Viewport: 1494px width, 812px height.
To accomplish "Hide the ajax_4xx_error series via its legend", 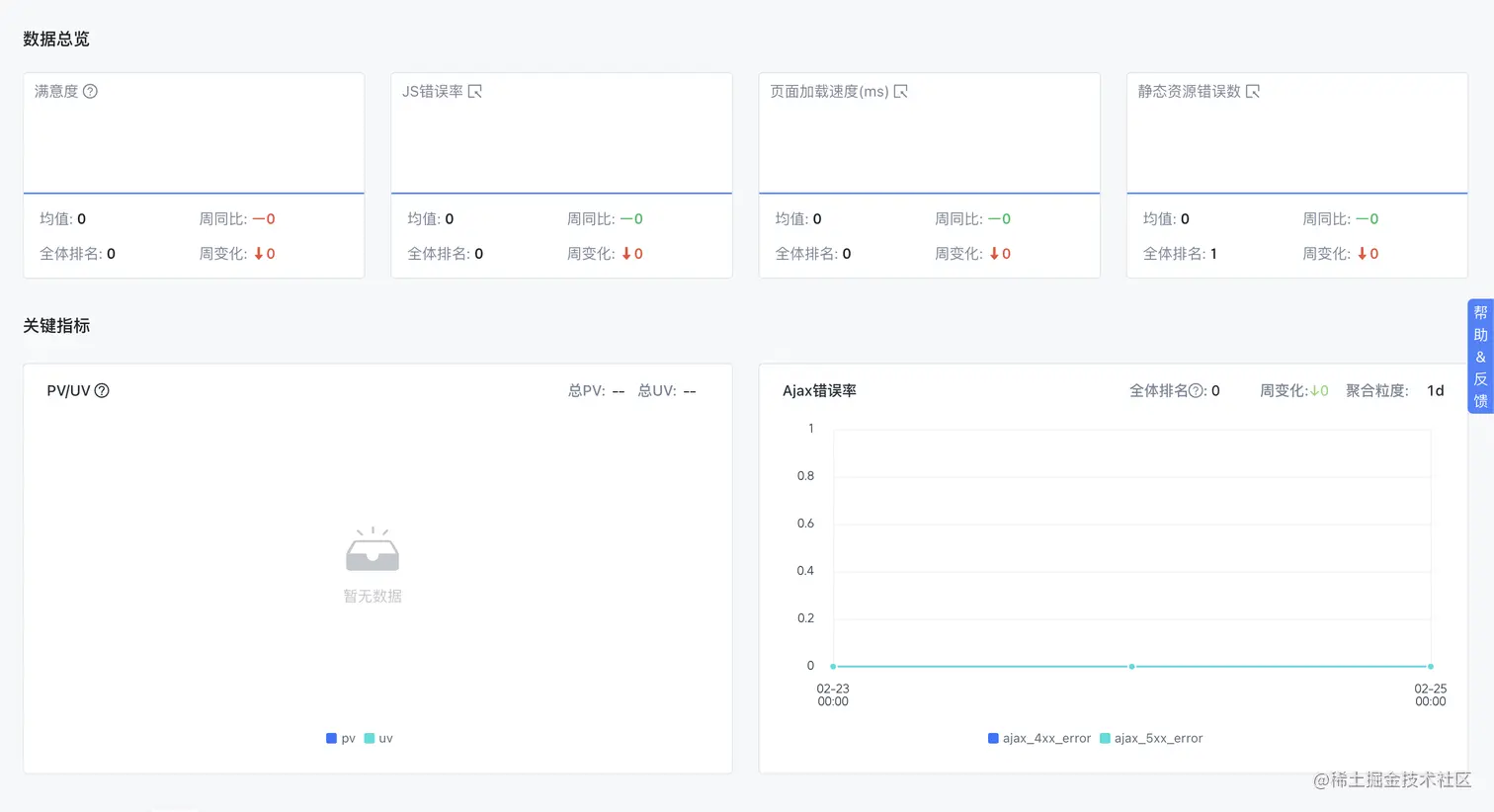I will click(1039, 738).
